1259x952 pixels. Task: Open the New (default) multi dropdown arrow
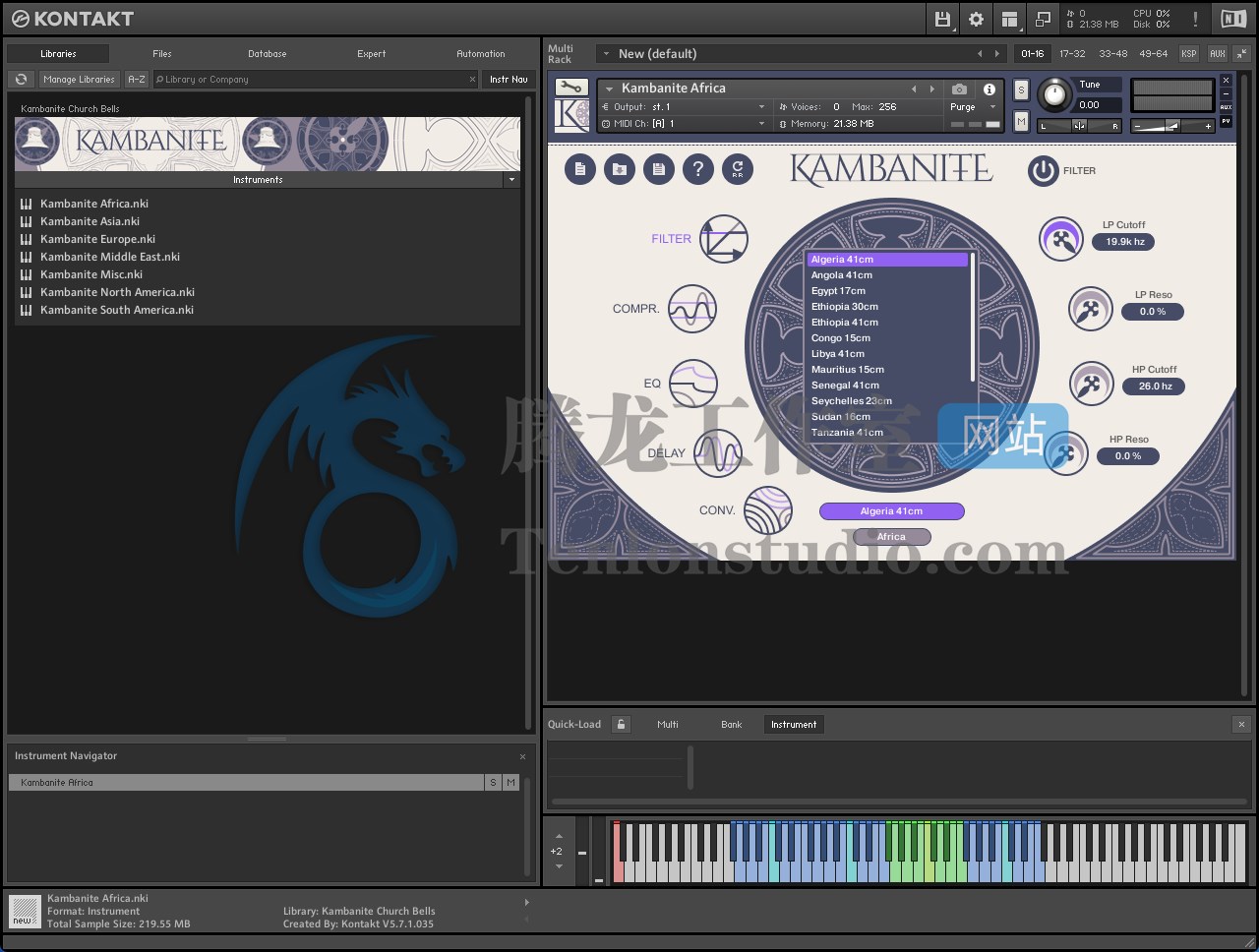(606, 54)
